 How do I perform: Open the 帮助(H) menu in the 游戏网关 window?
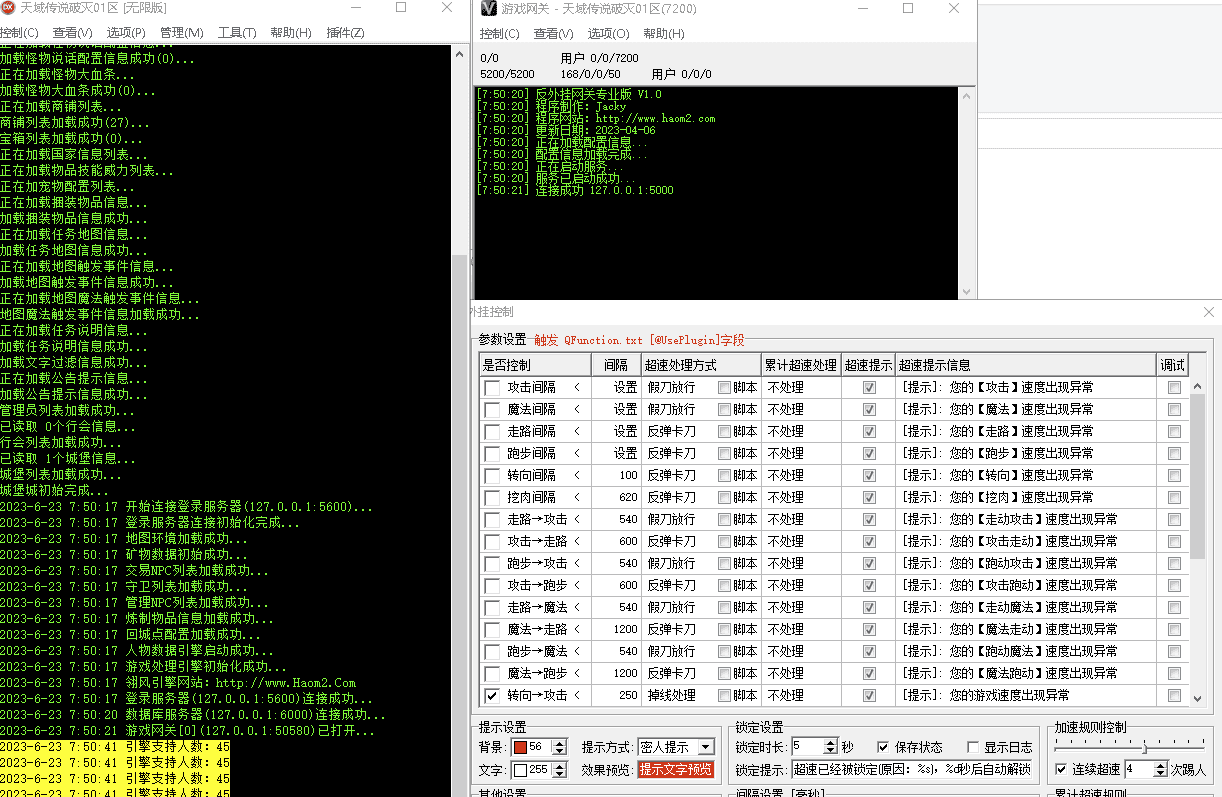click(x=664, y=33)
